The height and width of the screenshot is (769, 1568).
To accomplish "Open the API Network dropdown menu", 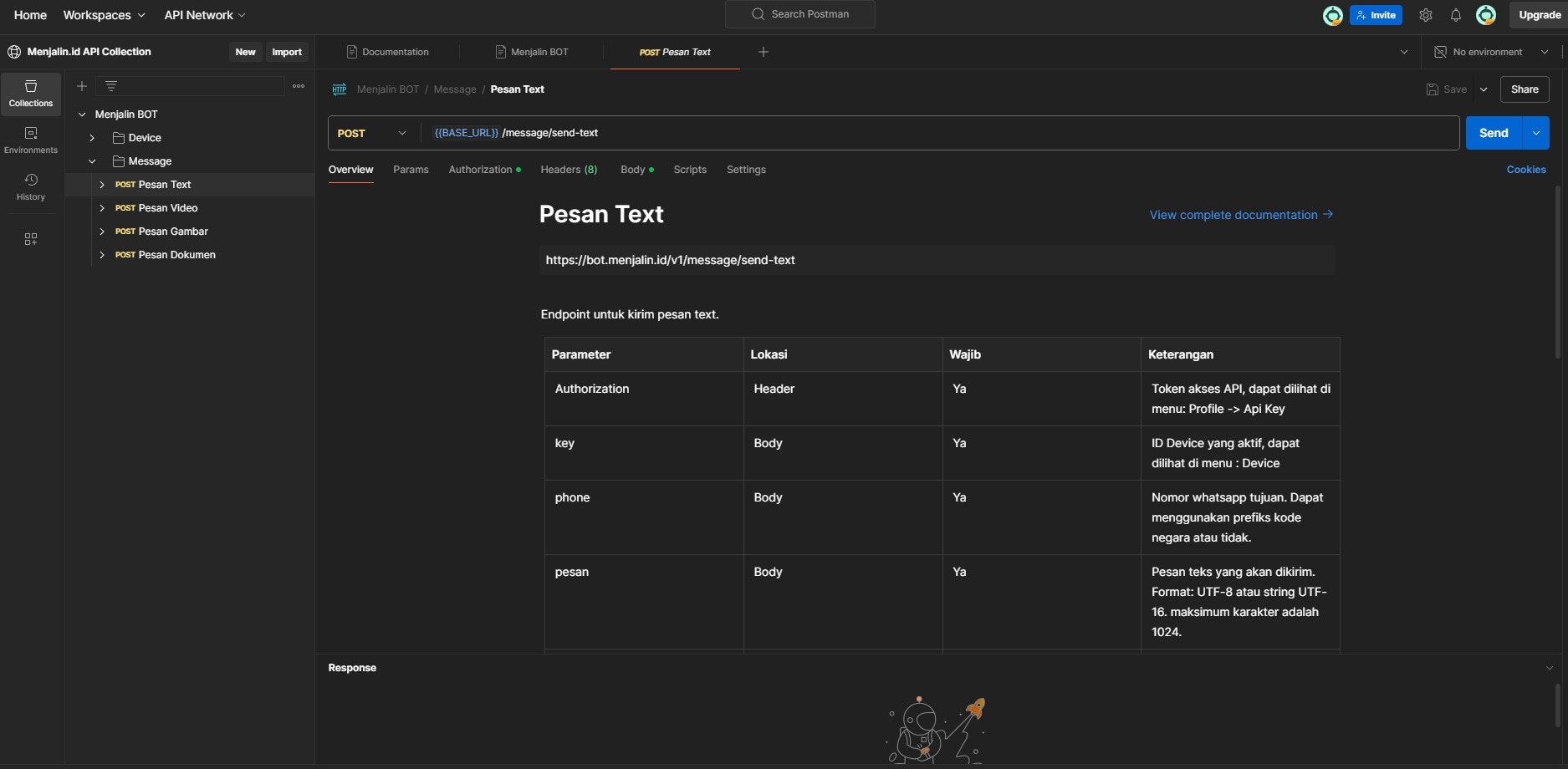I will coord(205,15).
